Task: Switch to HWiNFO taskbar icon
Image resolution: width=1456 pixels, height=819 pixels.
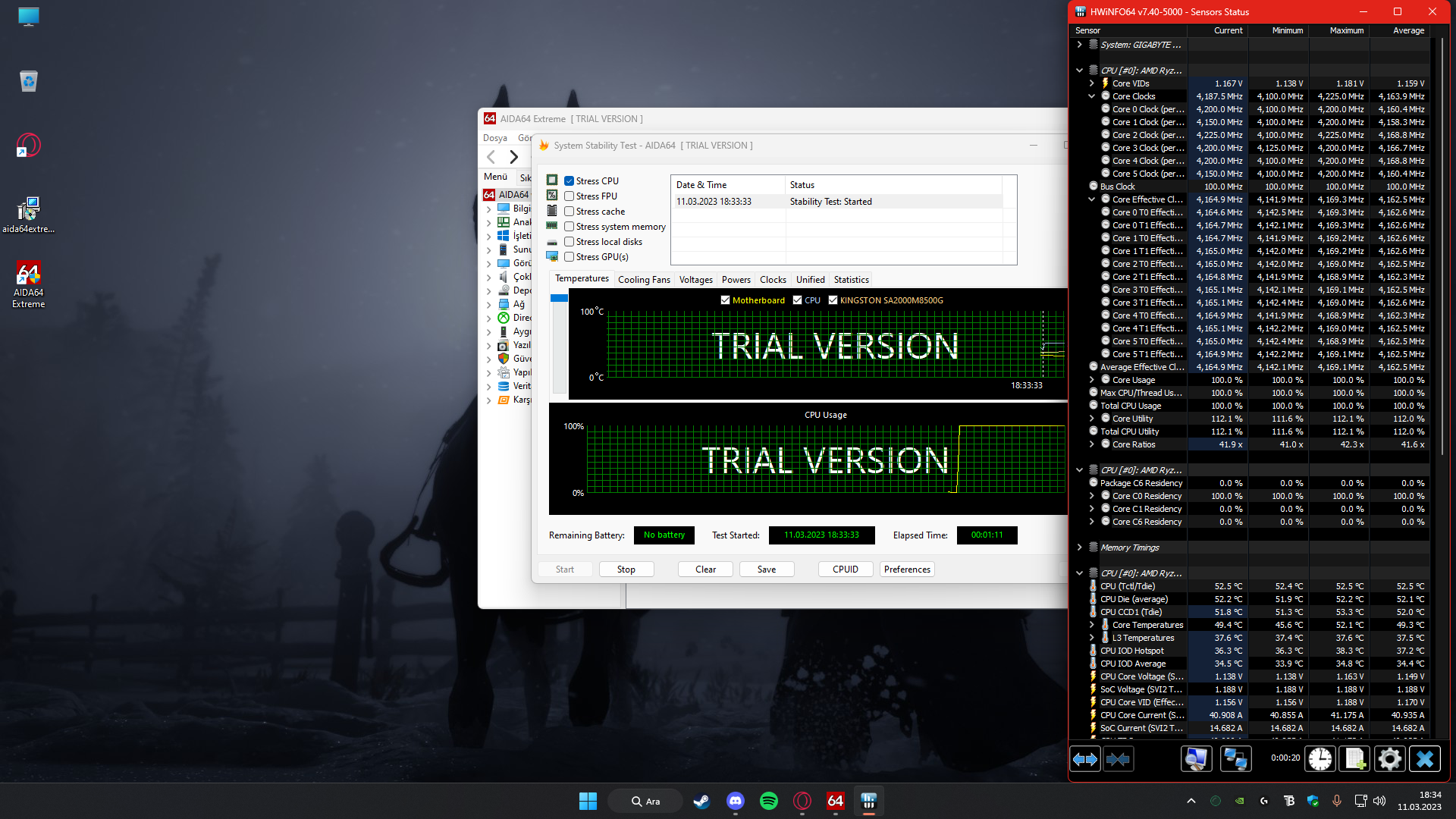Action: coord(868,801)
